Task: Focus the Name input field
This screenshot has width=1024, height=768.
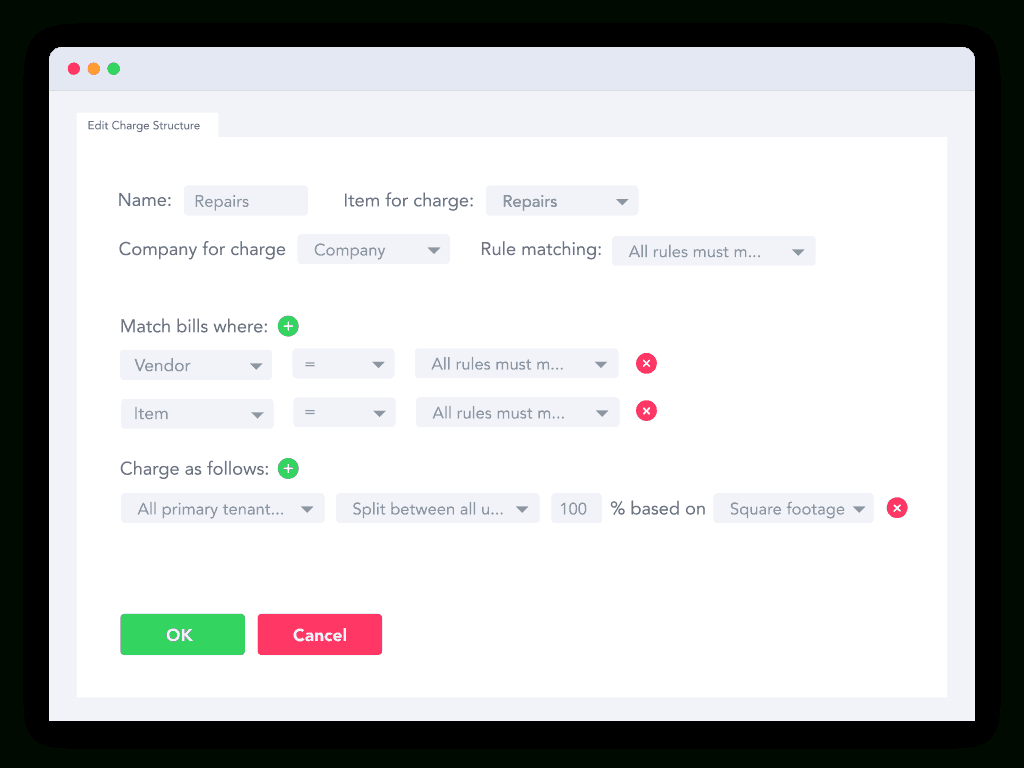Action: (x=246, y=200)
